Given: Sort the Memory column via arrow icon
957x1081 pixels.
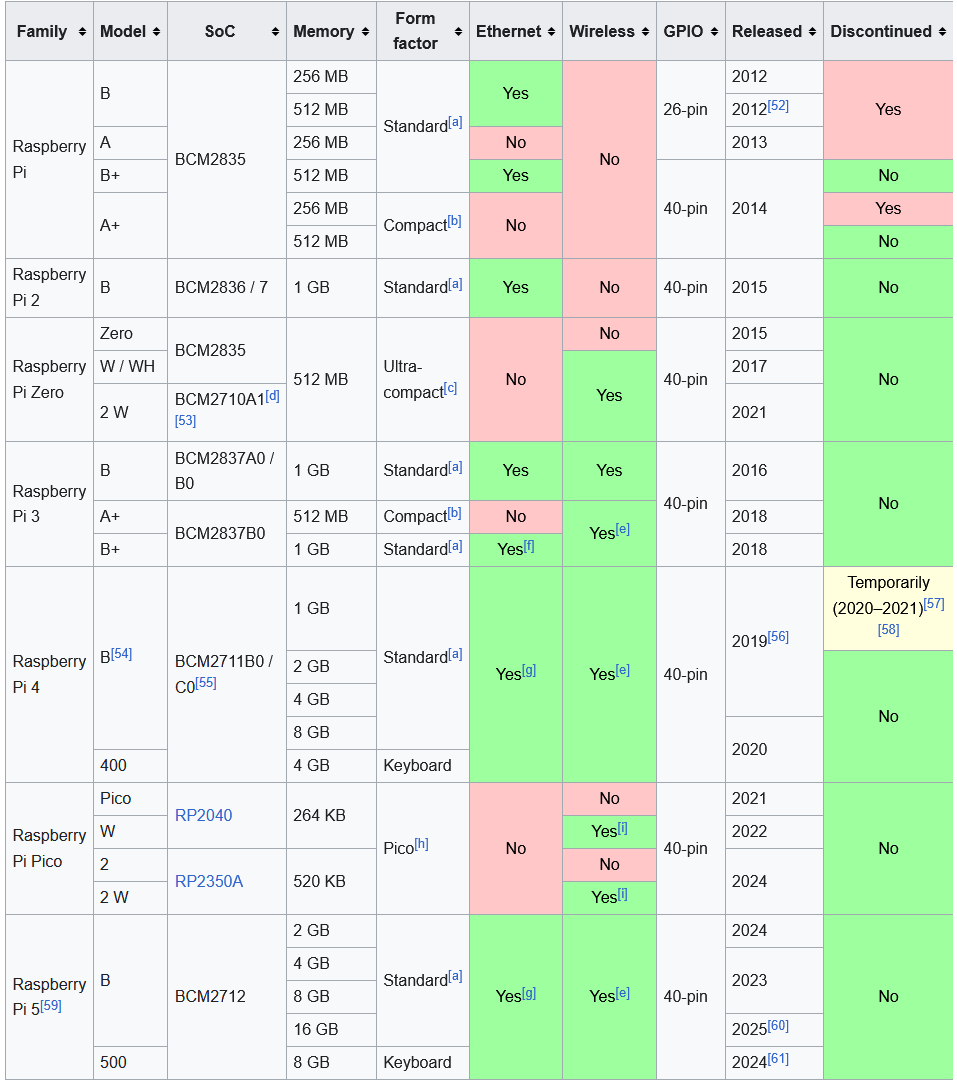Looking at the screenshot, I should (365, 32).
